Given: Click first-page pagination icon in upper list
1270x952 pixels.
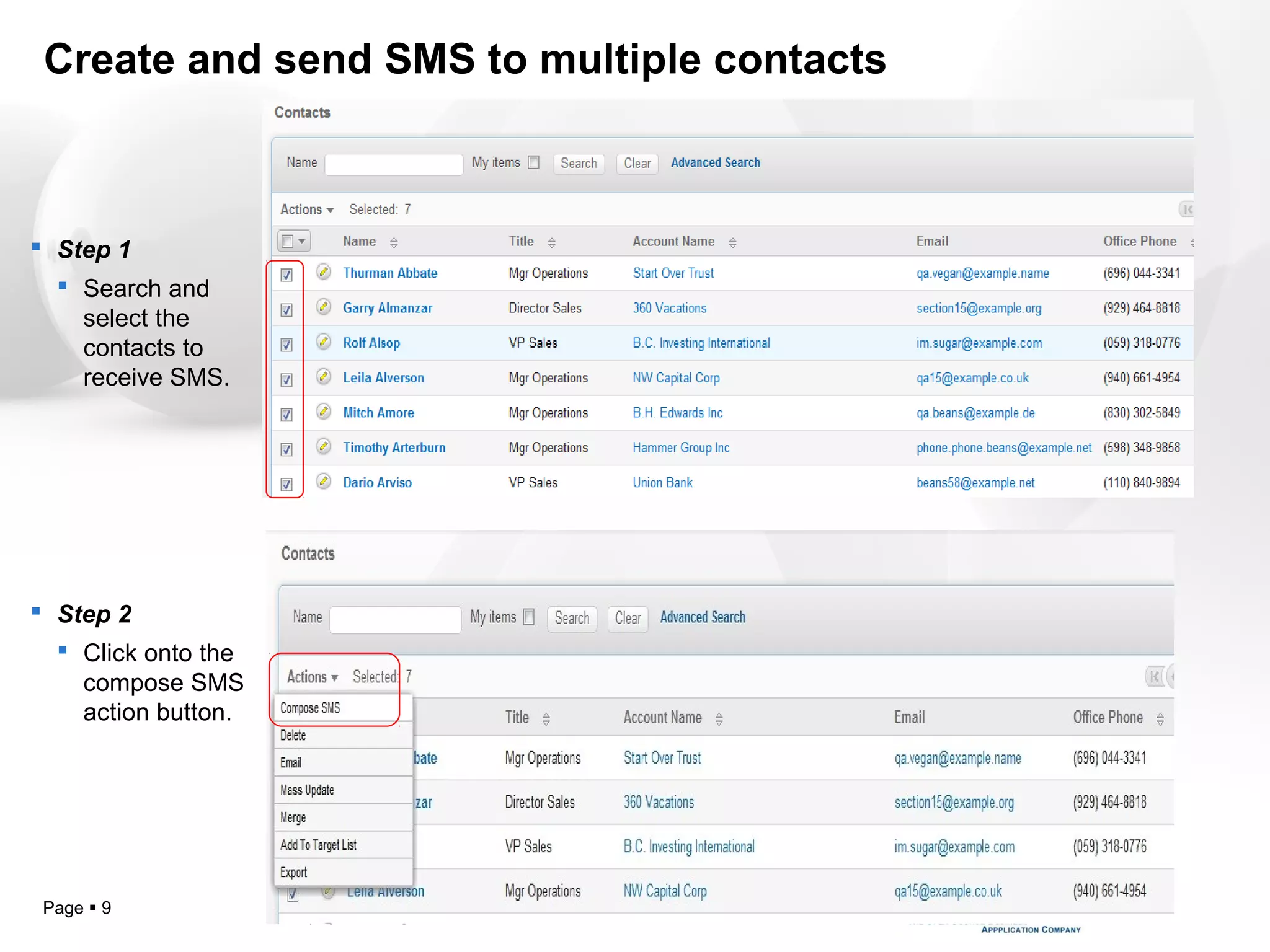Looking at the screenshot, I should (x=1186, y=209).
